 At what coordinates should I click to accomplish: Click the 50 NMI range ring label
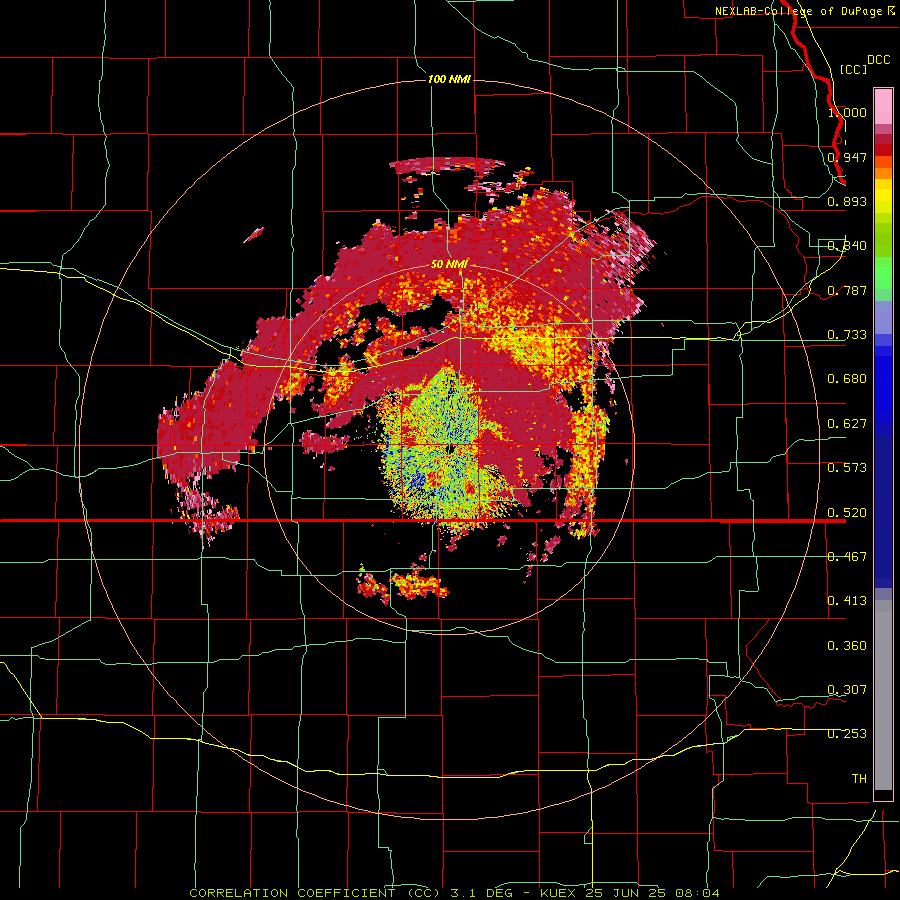449,264
